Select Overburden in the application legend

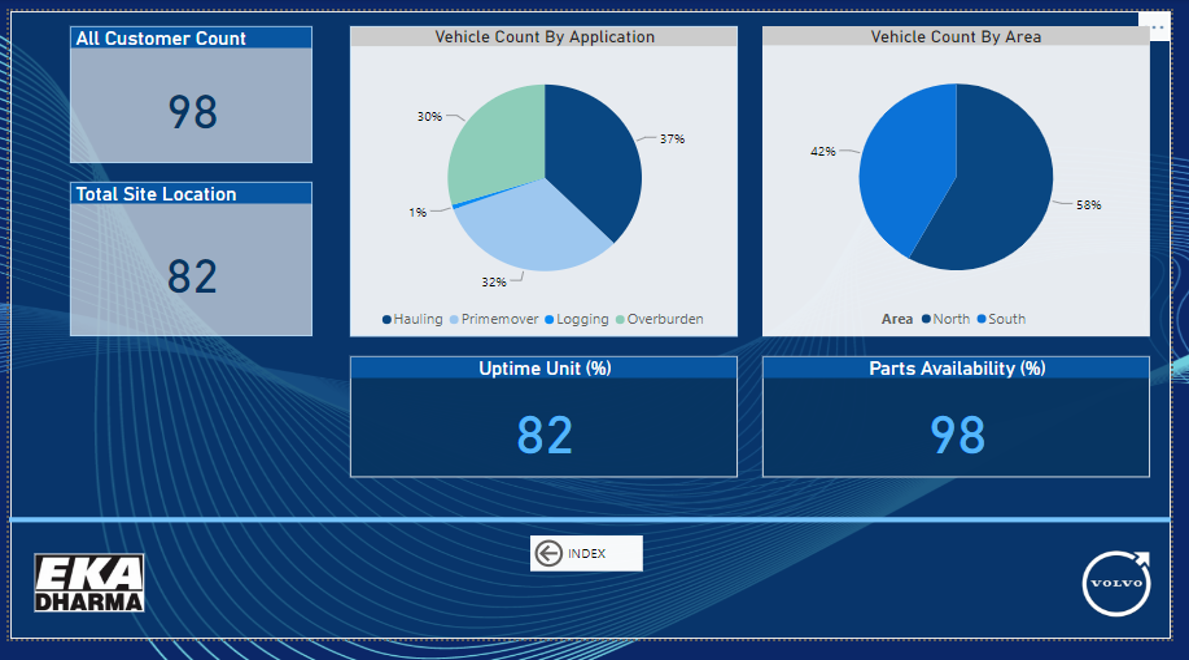pyautogui.click(x=660, y=319)
